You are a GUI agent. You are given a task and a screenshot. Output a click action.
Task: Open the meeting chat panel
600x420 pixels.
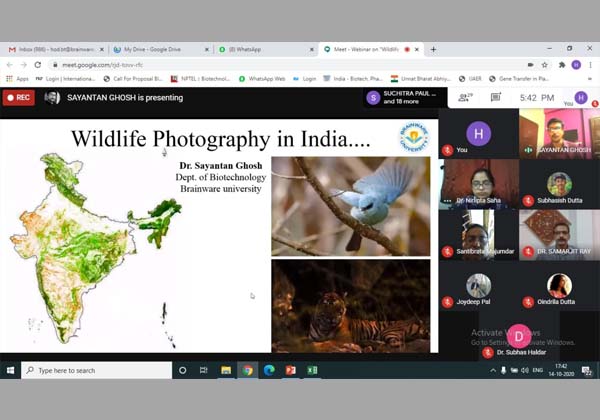[x=495, y=97]
